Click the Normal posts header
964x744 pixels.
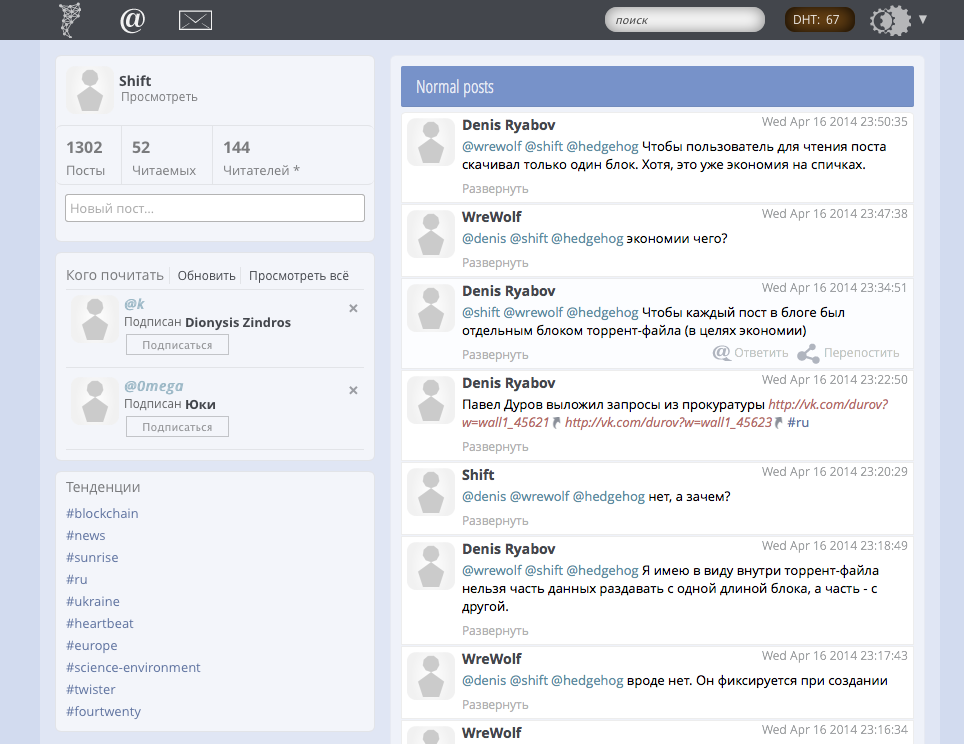point(657,87)
